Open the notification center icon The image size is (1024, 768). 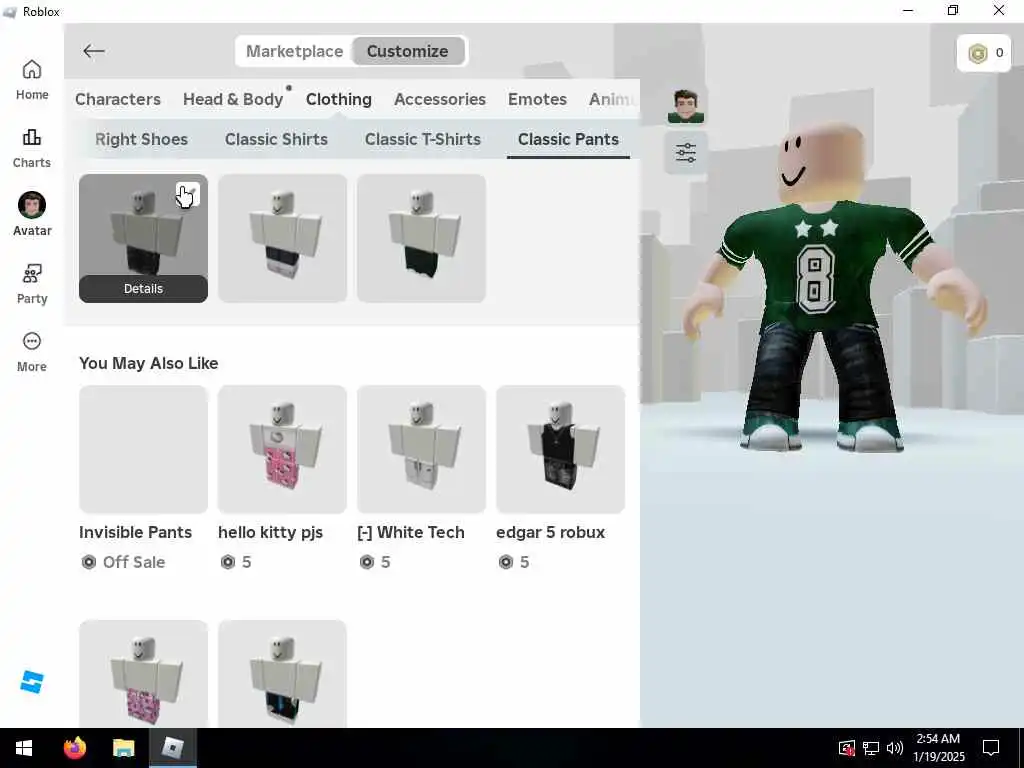(x=991, y=748)
